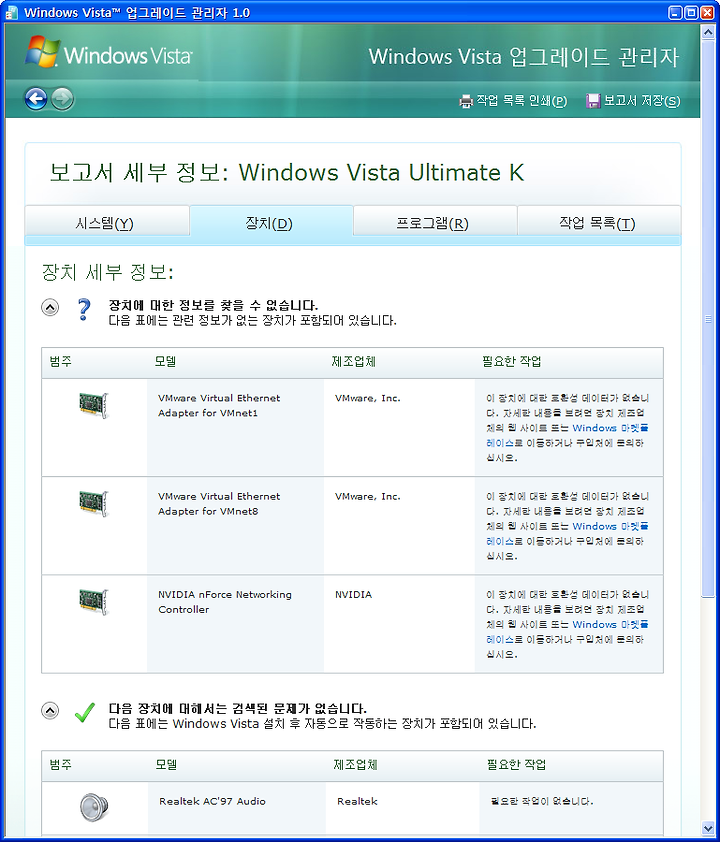Click 'Realtek' manufacturer cell
The width and height of the screenshot is (720, 842).
pos(357,801)
